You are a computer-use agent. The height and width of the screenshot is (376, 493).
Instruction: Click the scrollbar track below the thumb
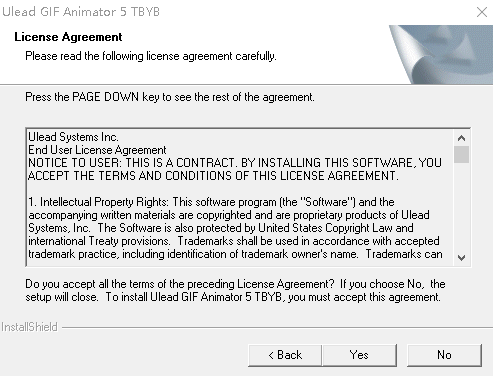[462, 207]
